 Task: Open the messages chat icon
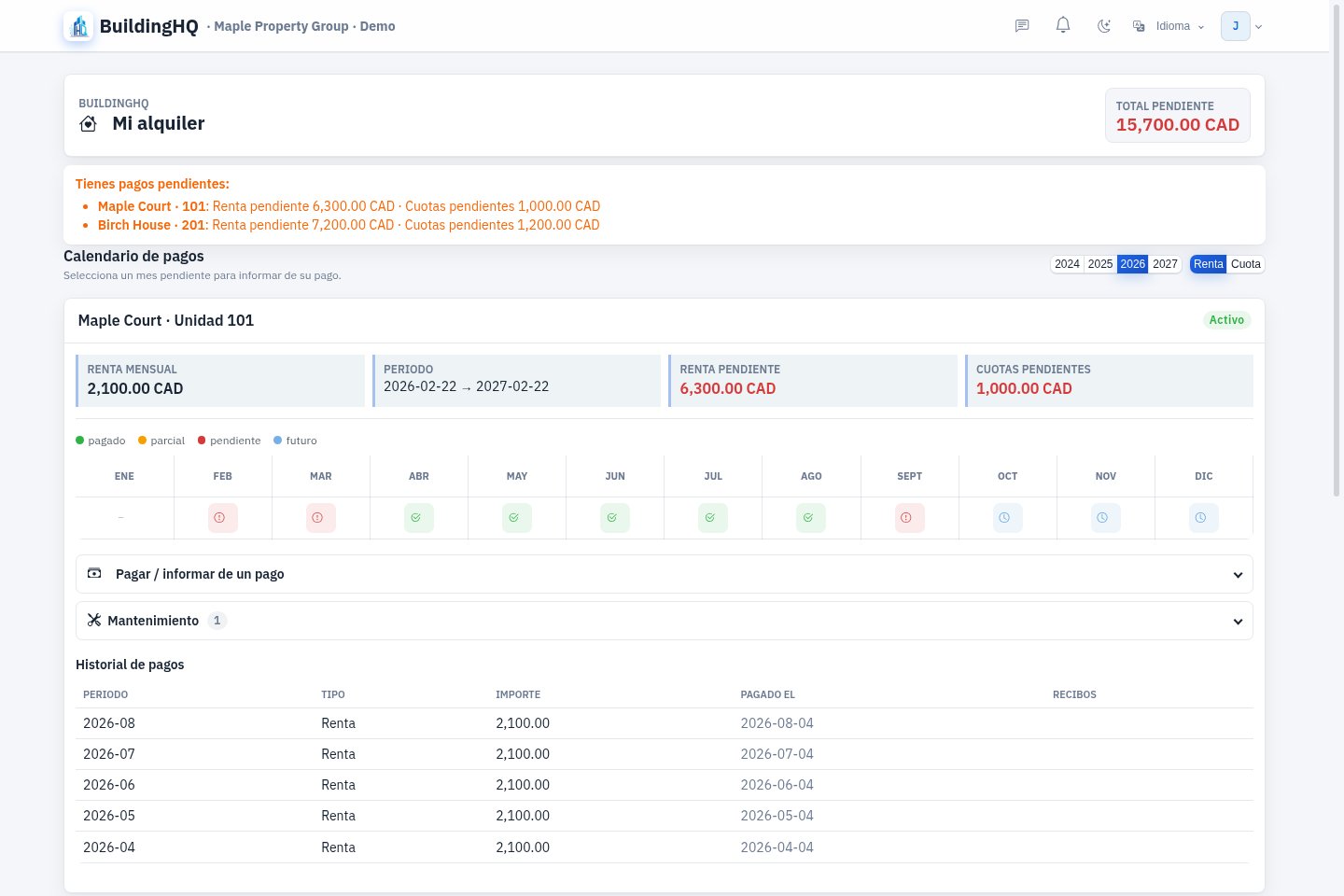coord(1022,26)
